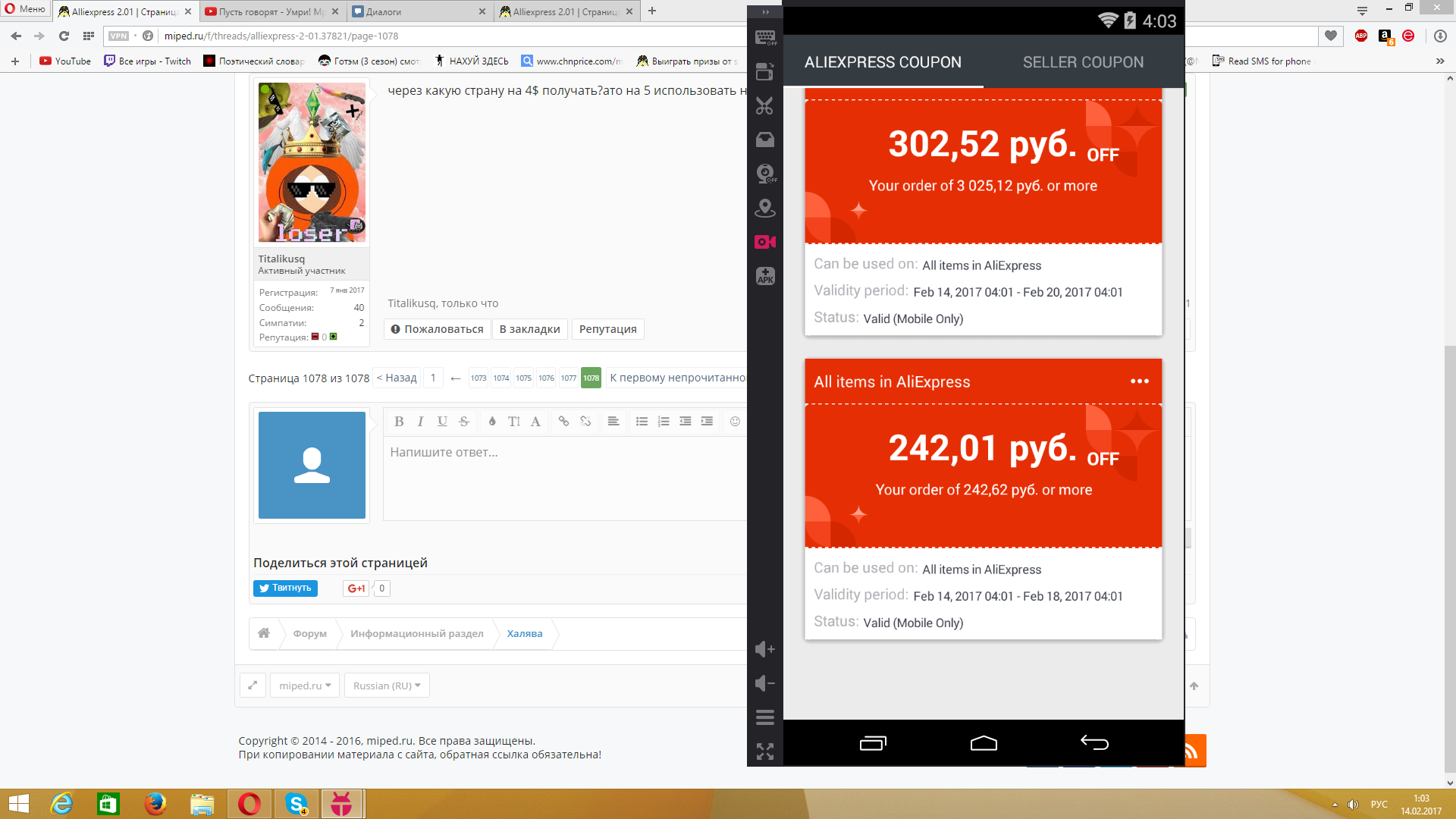Open the emulator location pin tool
Viewport: 1456px width, 819px height.
point(765,208)
